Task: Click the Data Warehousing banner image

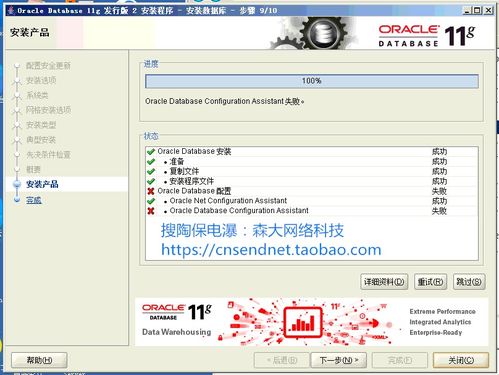Action: 312,322
